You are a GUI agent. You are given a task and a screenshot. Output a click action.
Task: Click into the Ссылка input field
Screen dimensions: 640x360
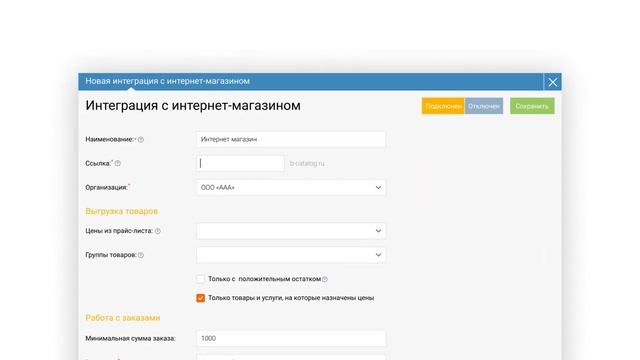(240, 163)
